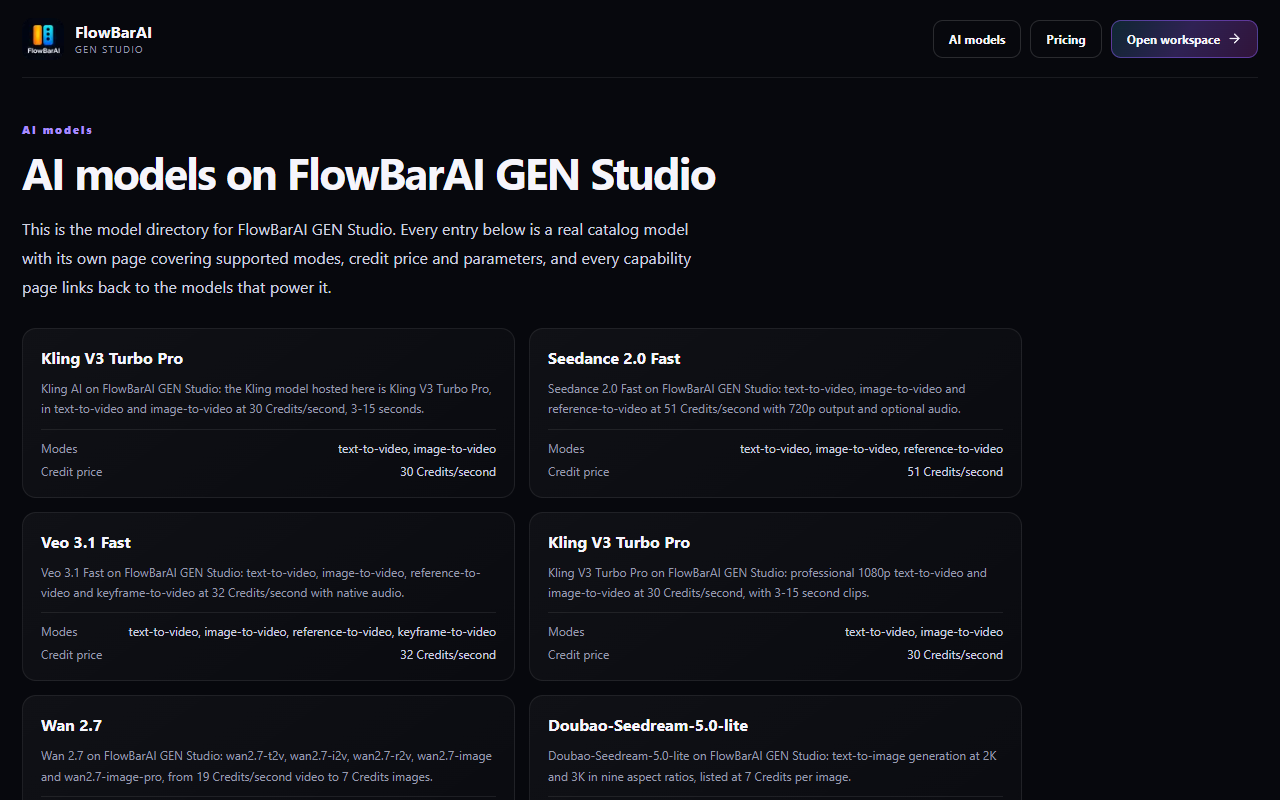Click Veo 3.1 Fast description paragraph

[x=268, y=583]
